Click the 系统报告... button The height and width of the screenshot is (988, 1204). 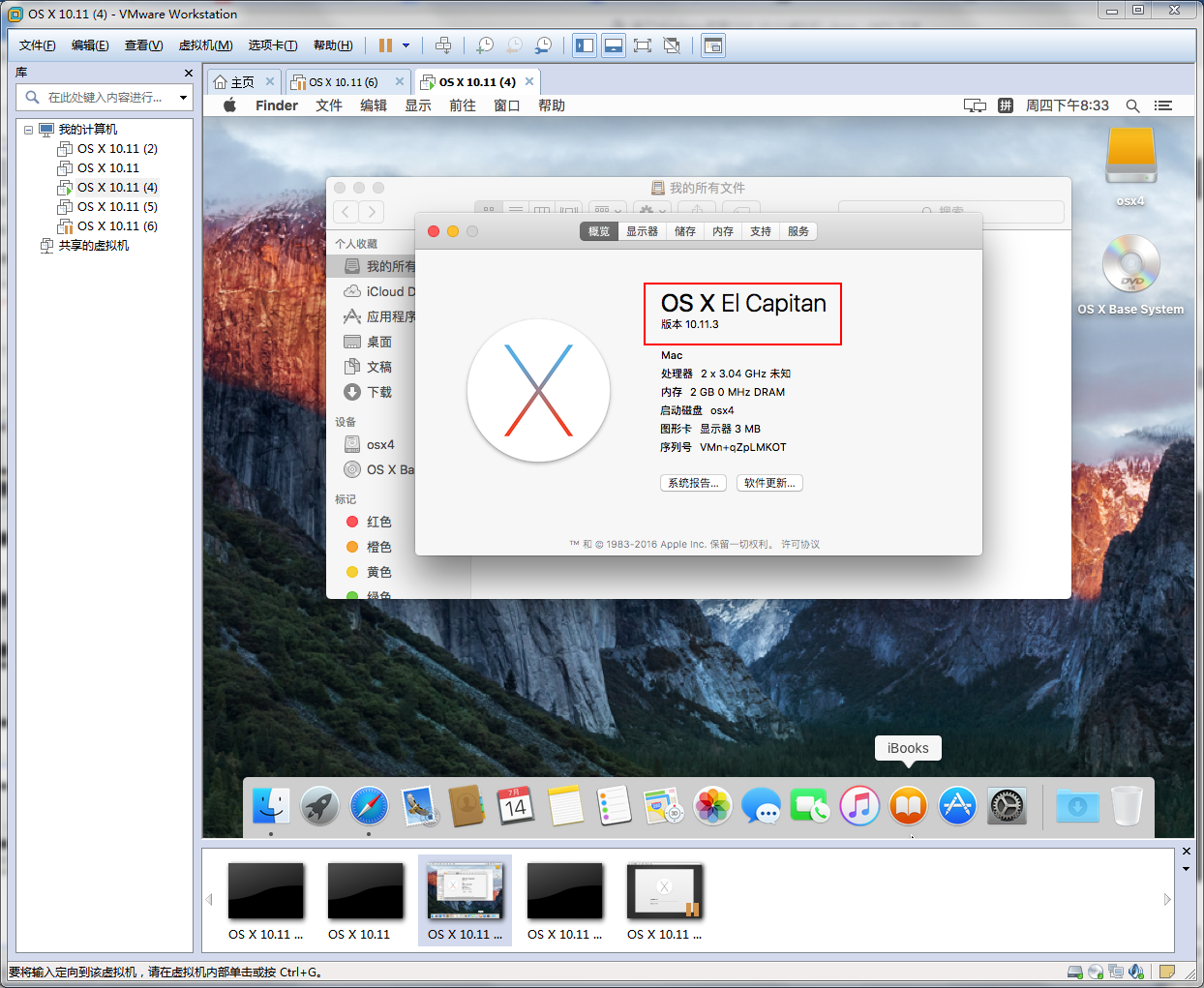point(693,483)
